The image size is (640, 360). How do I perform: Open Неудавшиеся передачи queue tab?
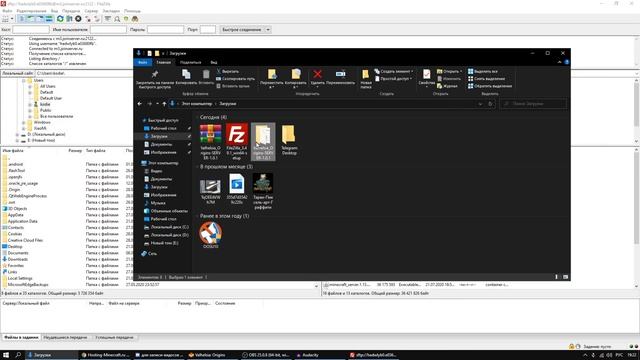click(65, 338)
